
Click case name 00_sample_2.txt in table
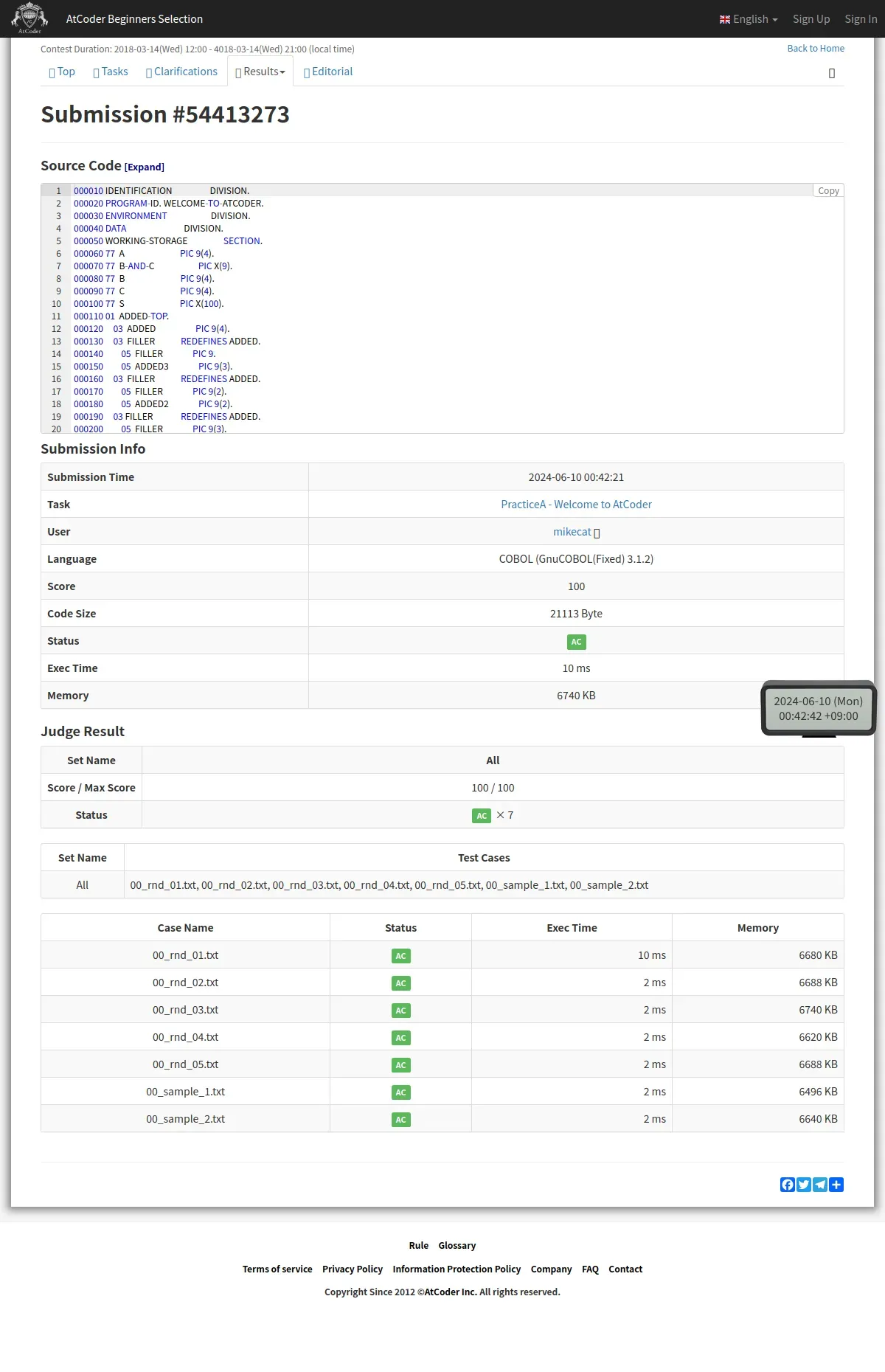185,1119
